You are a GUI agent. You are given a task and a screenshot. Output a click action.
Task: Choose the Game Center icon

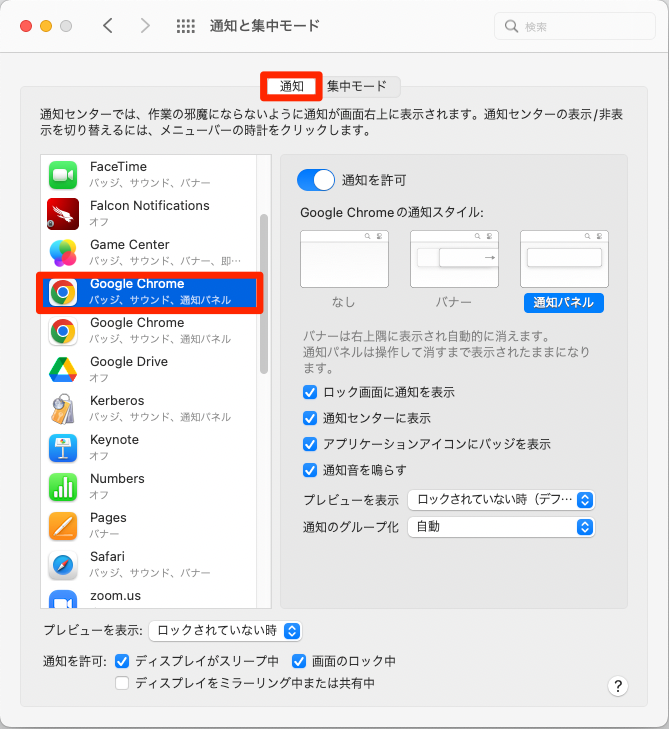(63, 253)
